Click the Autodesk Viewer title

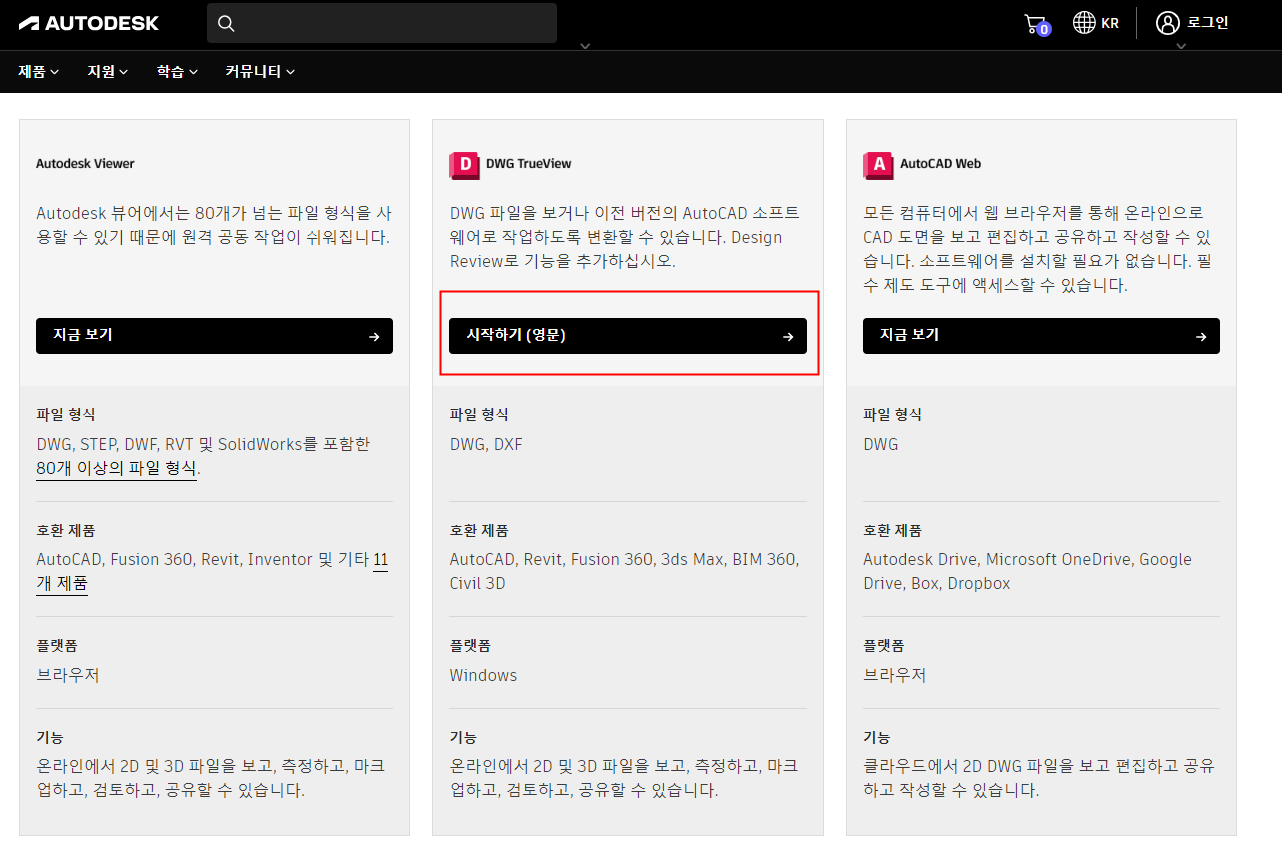(85, 163)
